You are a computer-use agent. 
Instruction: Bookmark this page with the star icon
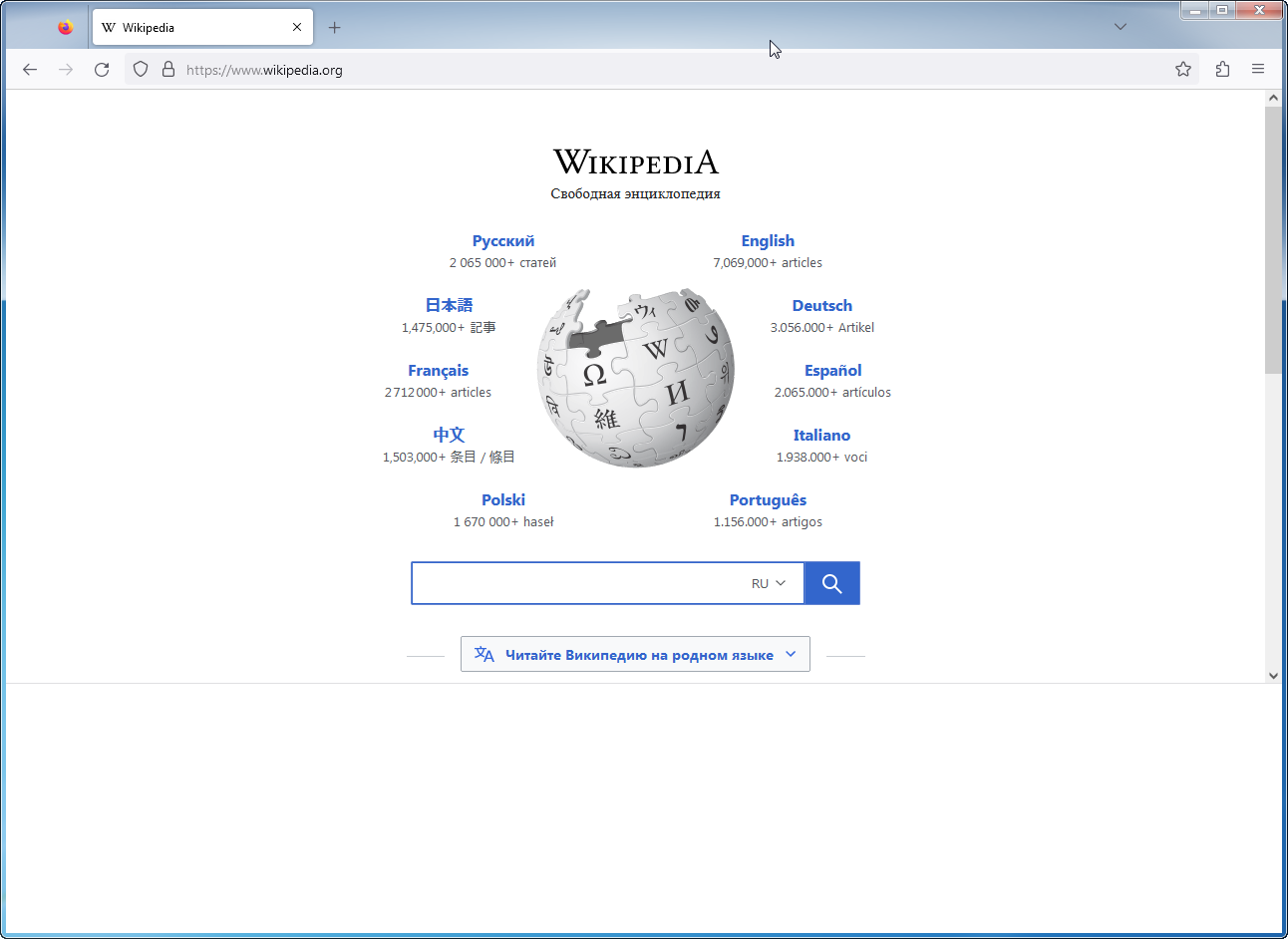[x=1183, y=70]
